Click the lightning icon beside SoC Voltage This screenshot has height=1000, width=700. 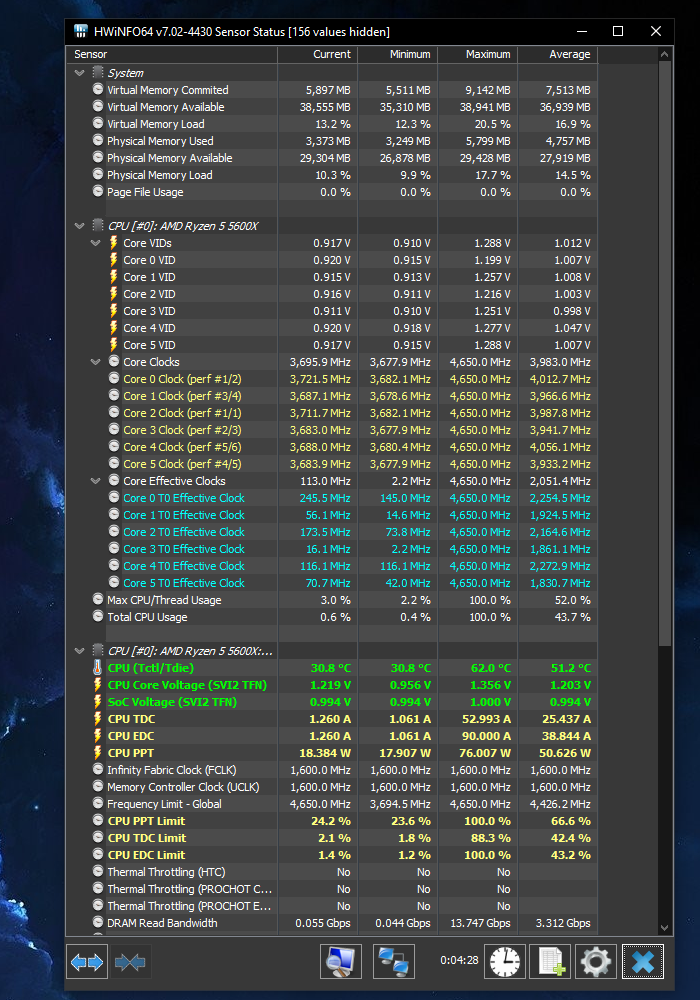pyautogui.click(x=98, y=702)
